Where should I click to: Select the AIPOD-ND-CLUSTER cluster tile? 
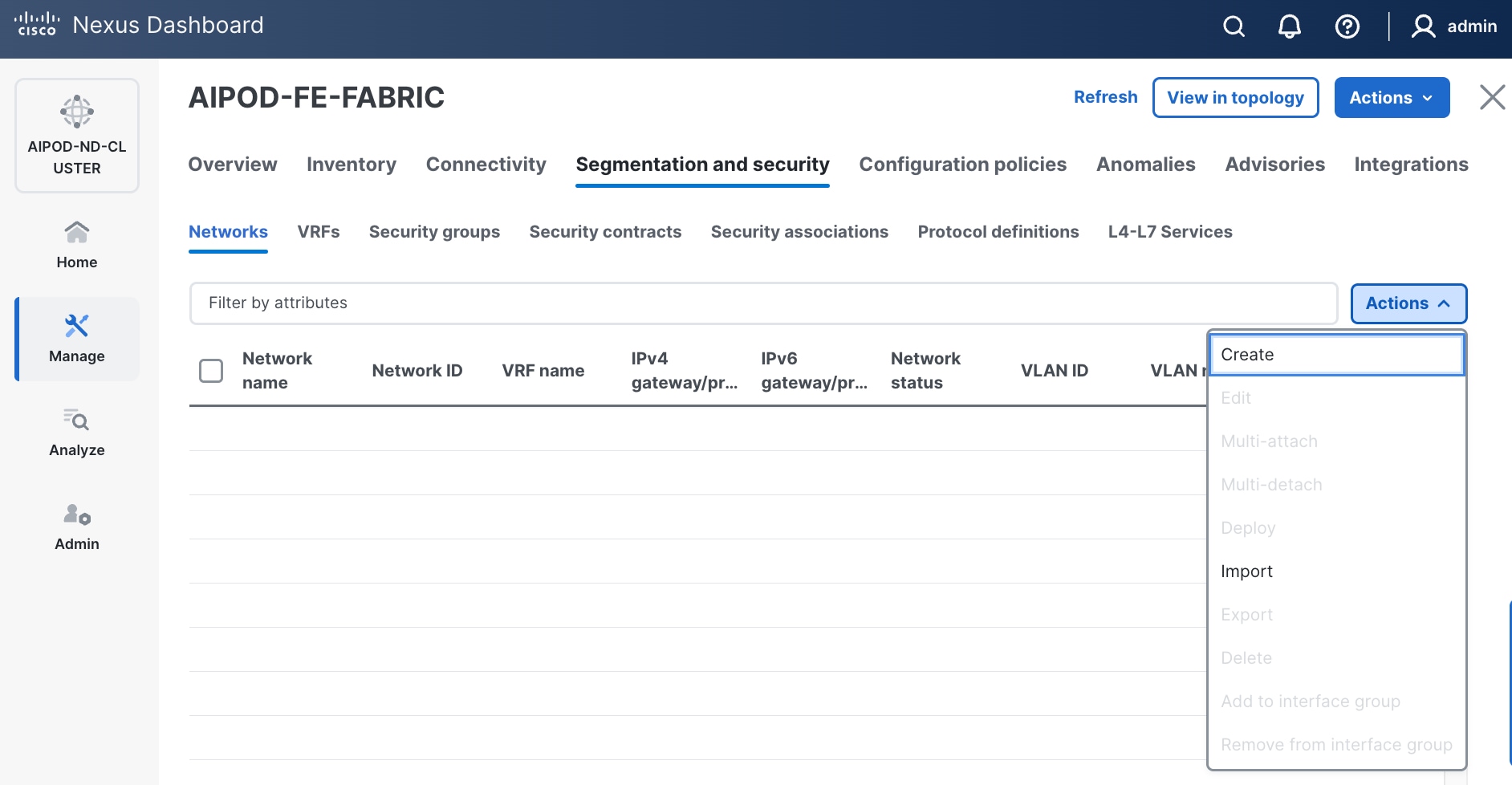click(77, 135)
